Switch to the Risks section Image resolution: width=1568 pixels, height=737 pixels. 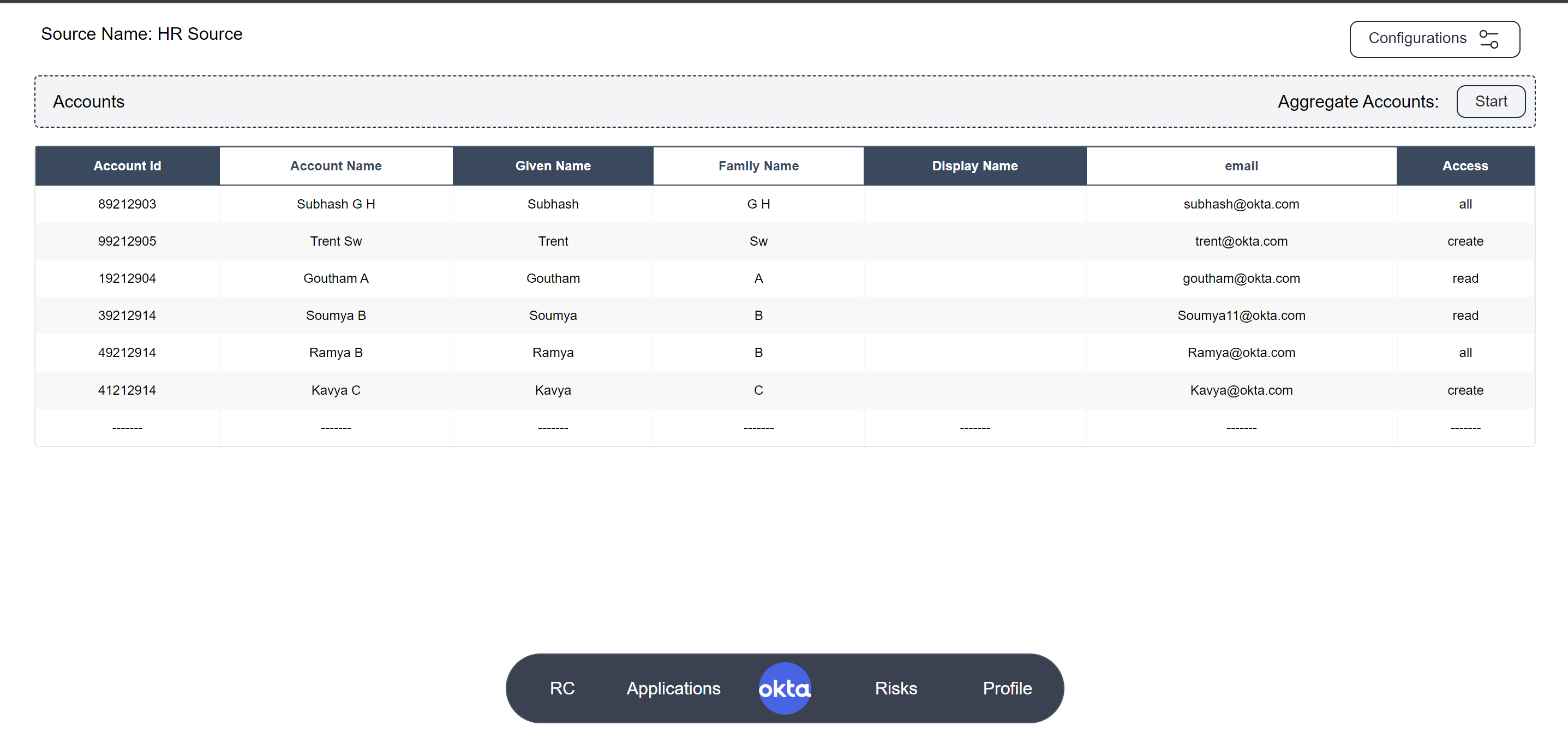point(895,688)
